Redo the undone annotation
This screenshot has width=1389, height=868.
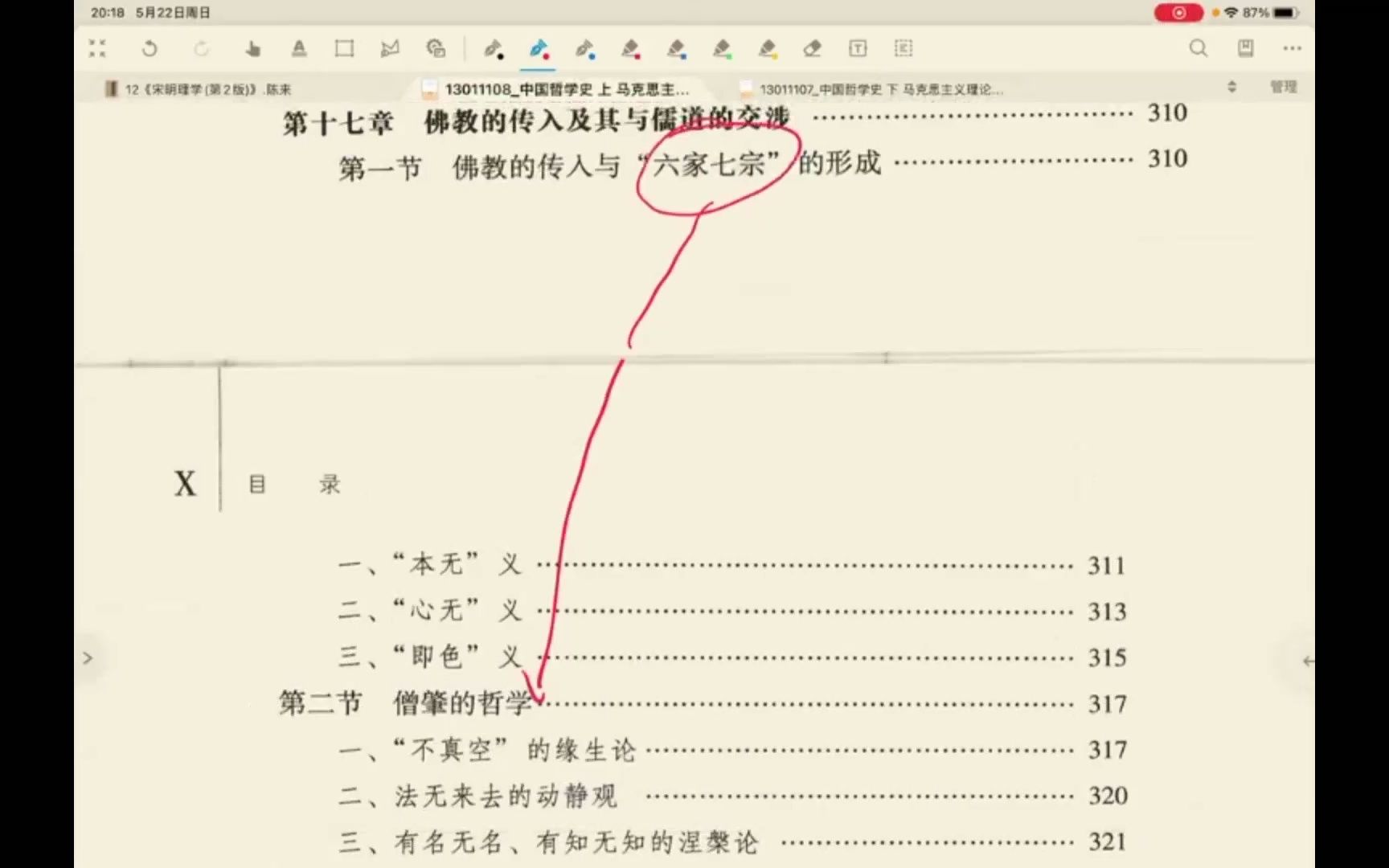[202, 49]
